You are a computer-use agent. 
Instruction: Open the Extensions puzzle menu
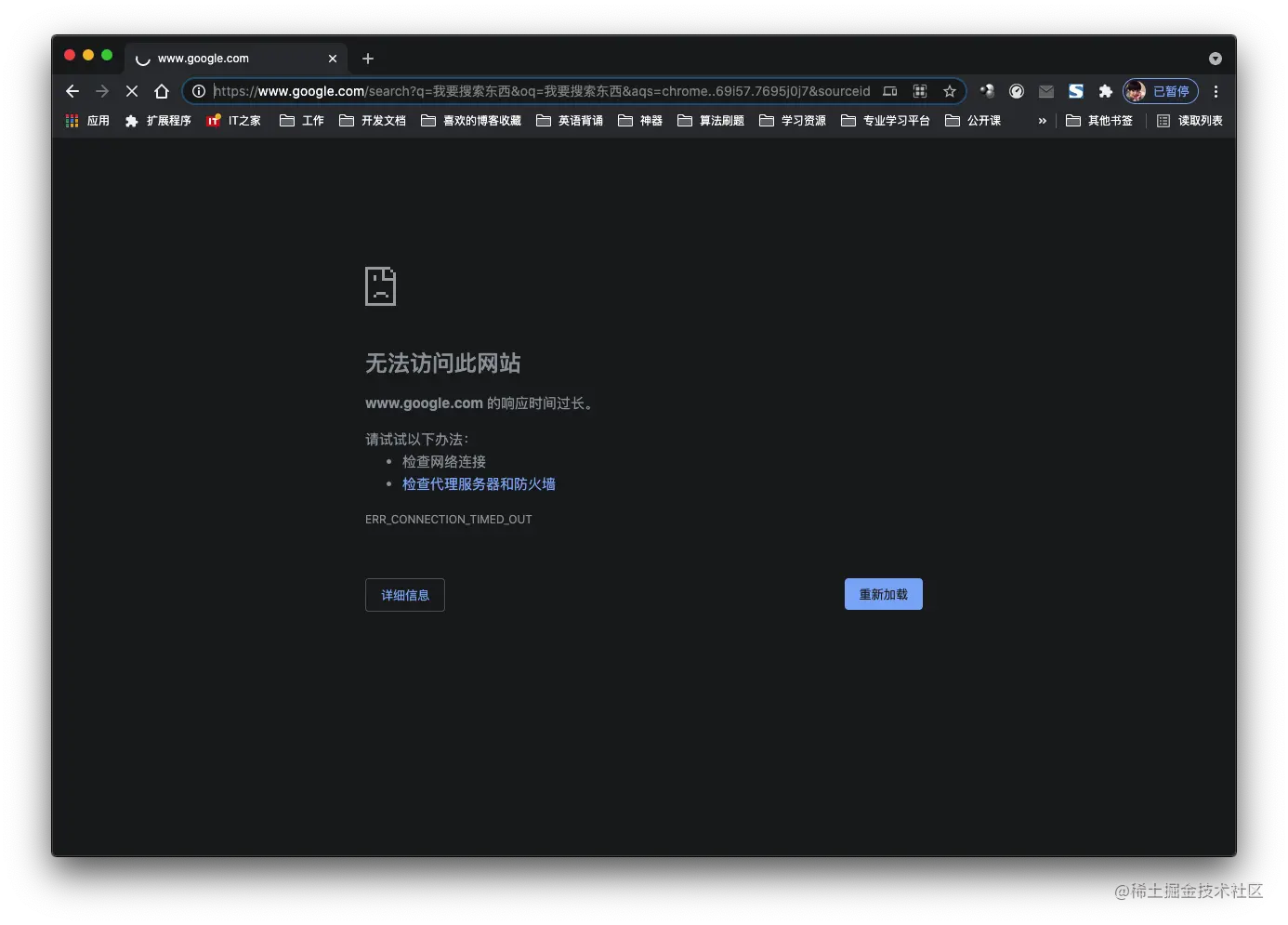[x=1106, y=91]
